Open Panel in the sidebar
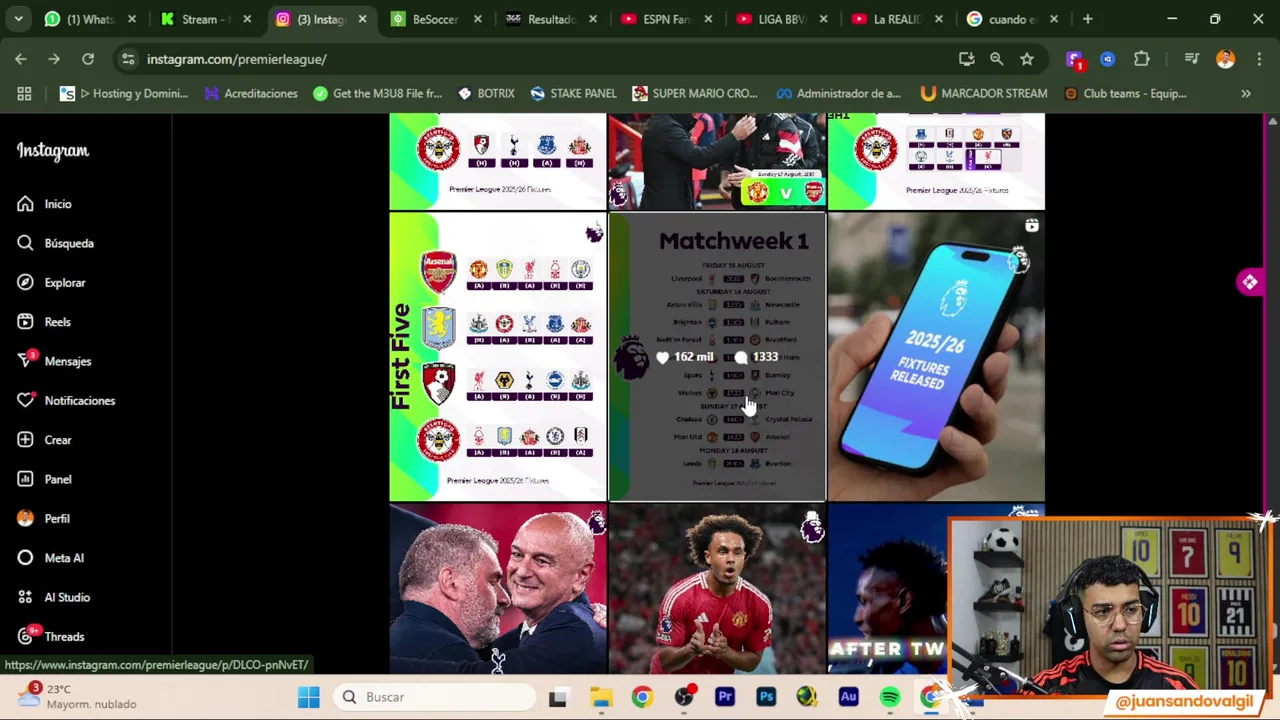Image resolution: width=1280 pixels, height=720 pixels. click(x=44, y=479)
